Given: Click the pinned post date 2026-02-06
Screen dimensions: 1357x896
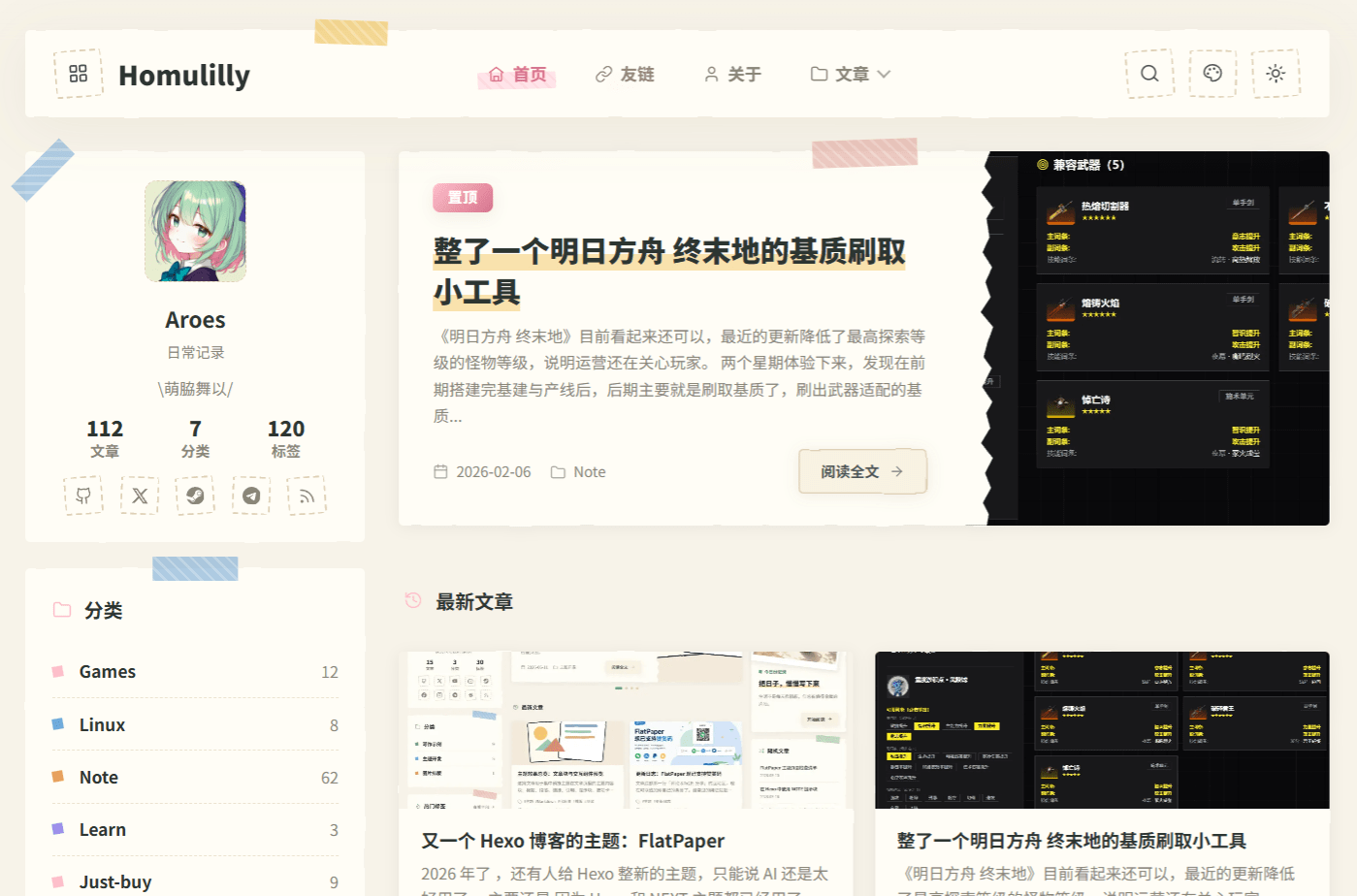Looking at the screenshot, I should (482, 472).
